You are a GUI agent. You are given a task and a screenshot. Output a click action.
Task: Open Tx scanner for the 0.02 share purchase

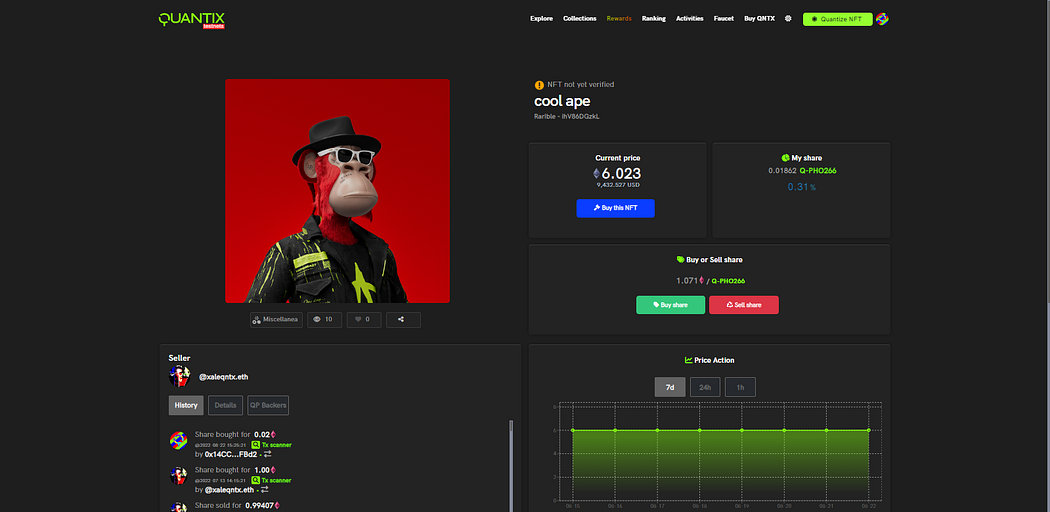coord(271,444)
